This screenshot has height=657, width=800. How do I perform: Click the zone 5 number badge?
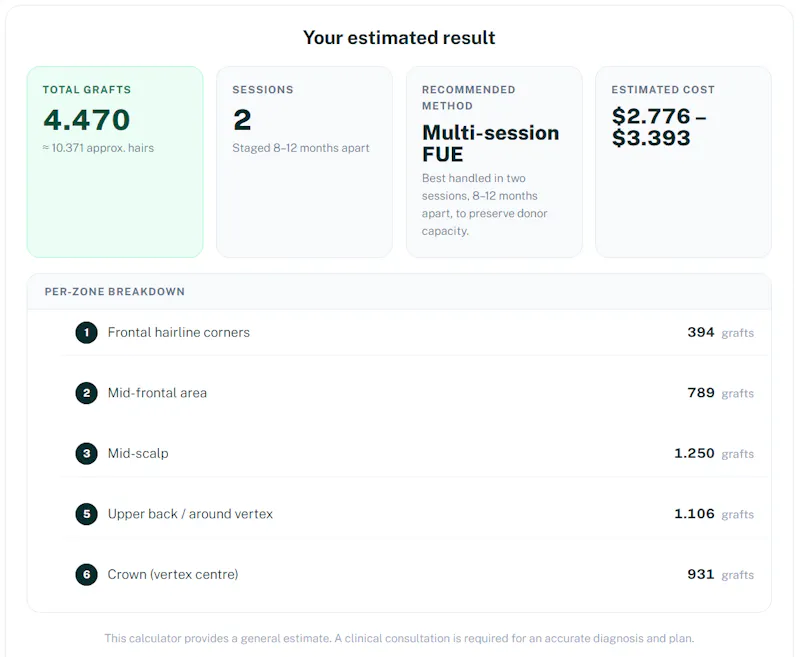87,514
